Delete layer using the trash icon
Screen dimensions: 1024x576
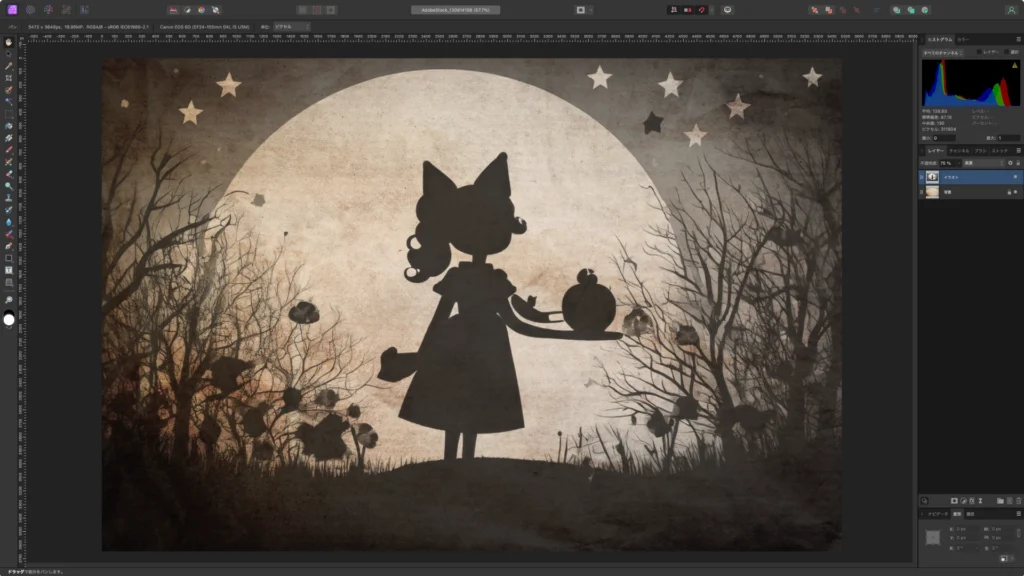click(1018, 500)
